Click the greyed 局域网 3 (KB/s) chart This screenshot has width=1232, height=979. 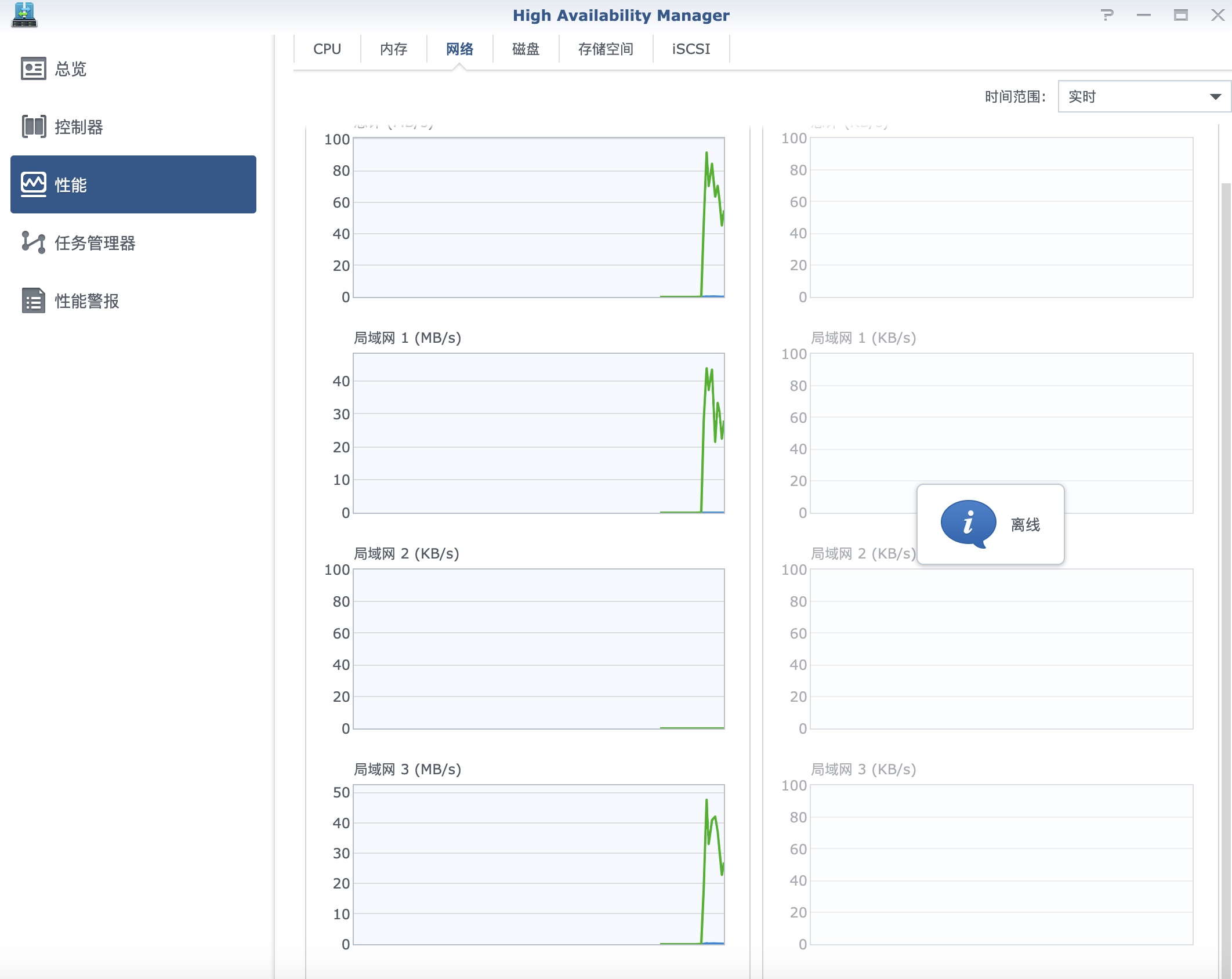click(x=1002, y=865)
